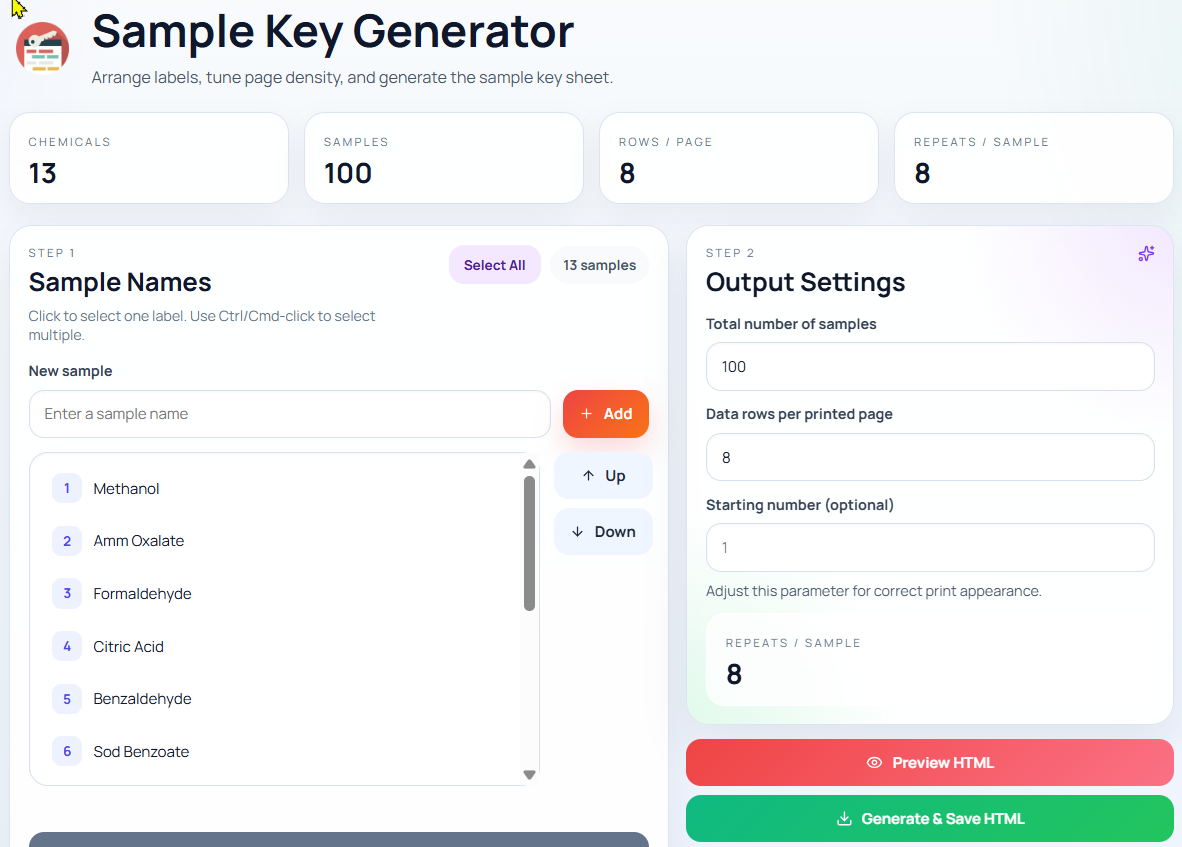The height and width of the screenshot is (847, 1182).
Task: Click the Chemicals stat card
Action: 149,158
